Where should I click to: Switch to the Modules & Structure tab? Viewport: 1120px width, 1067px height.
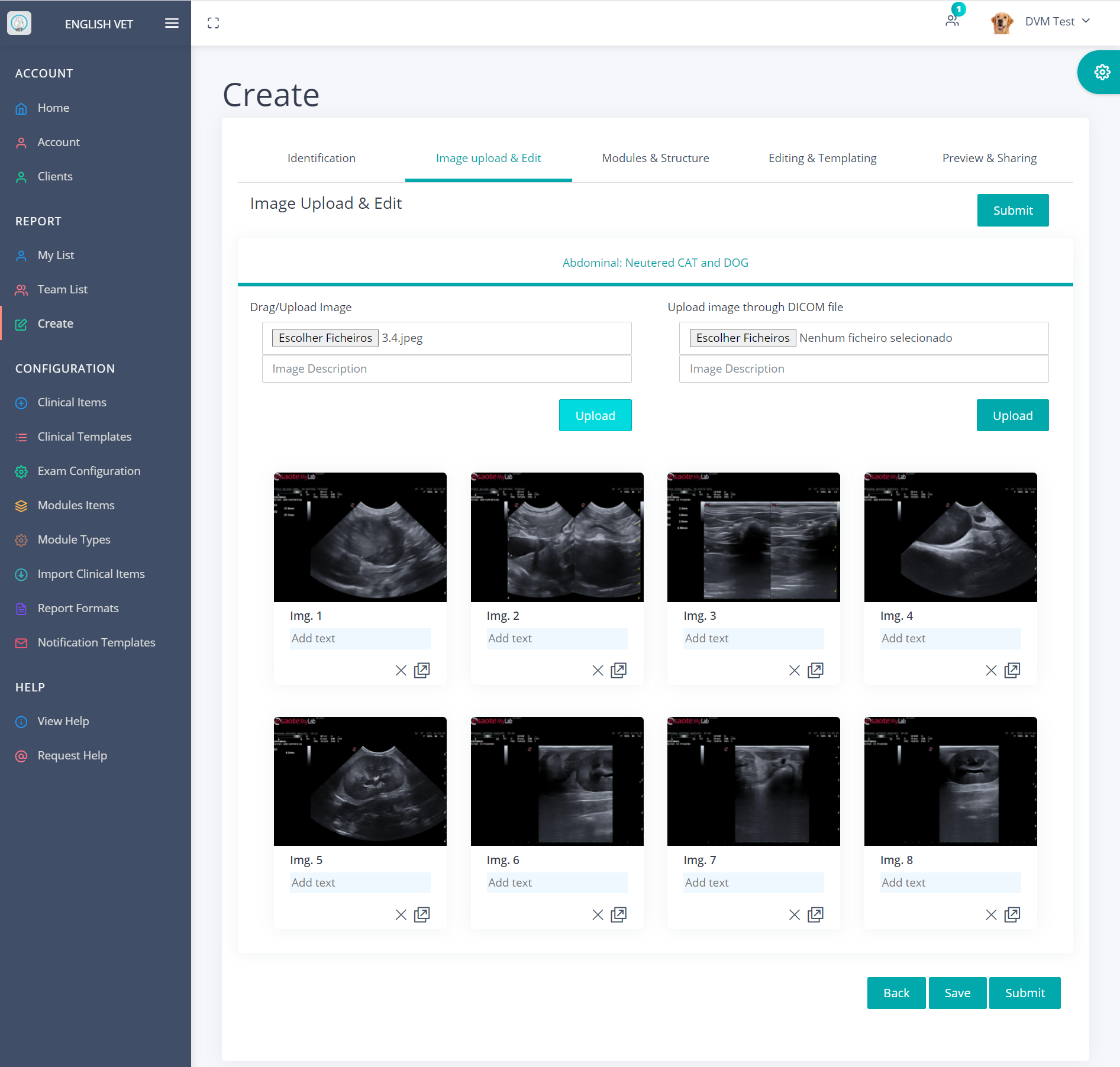click(655, 158)
